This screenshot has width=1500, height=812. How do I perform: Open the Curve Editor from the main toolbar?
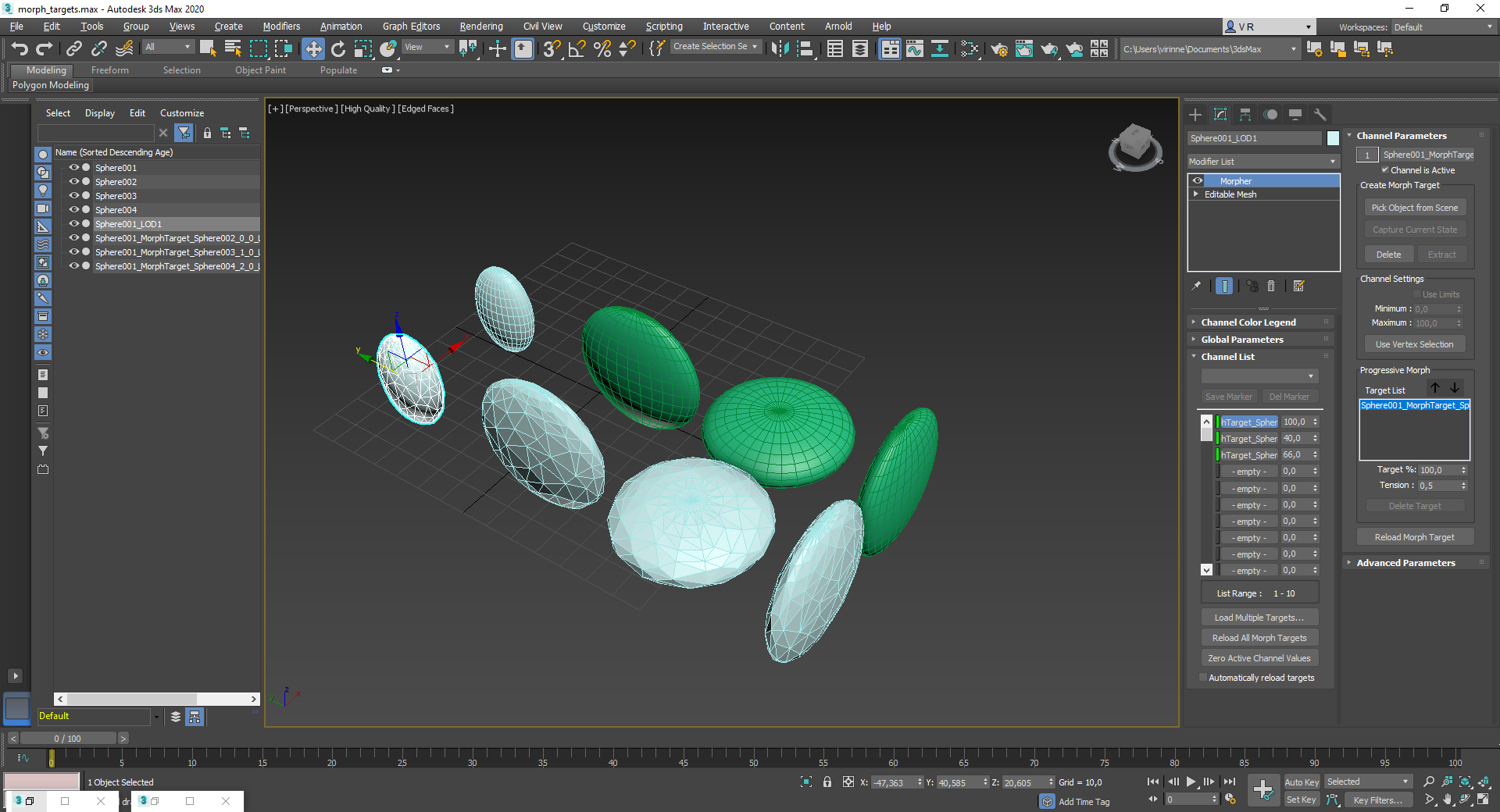915,48
